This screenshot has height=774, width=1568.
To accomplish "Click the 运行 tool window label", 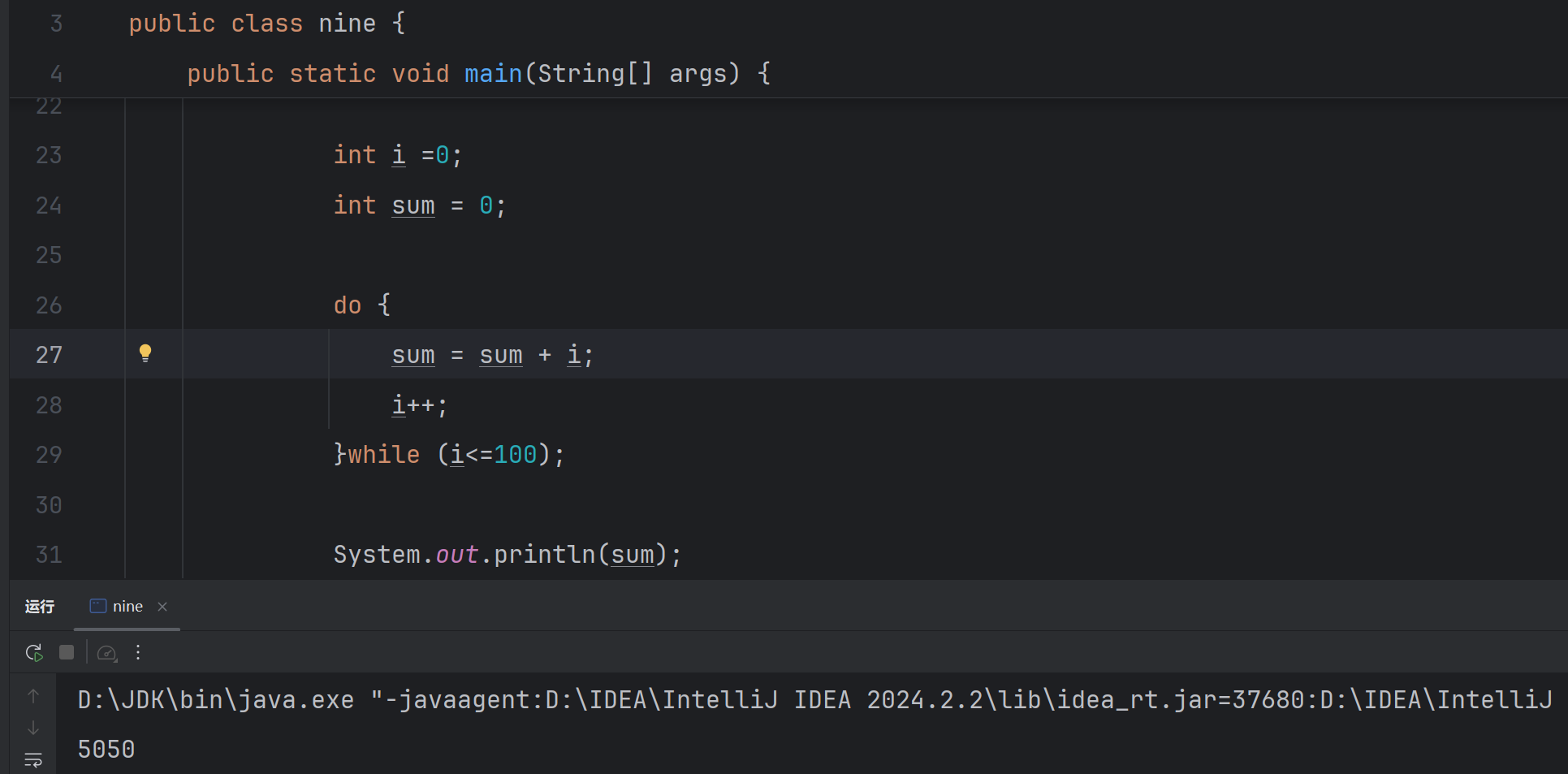I will coord(39,607).
